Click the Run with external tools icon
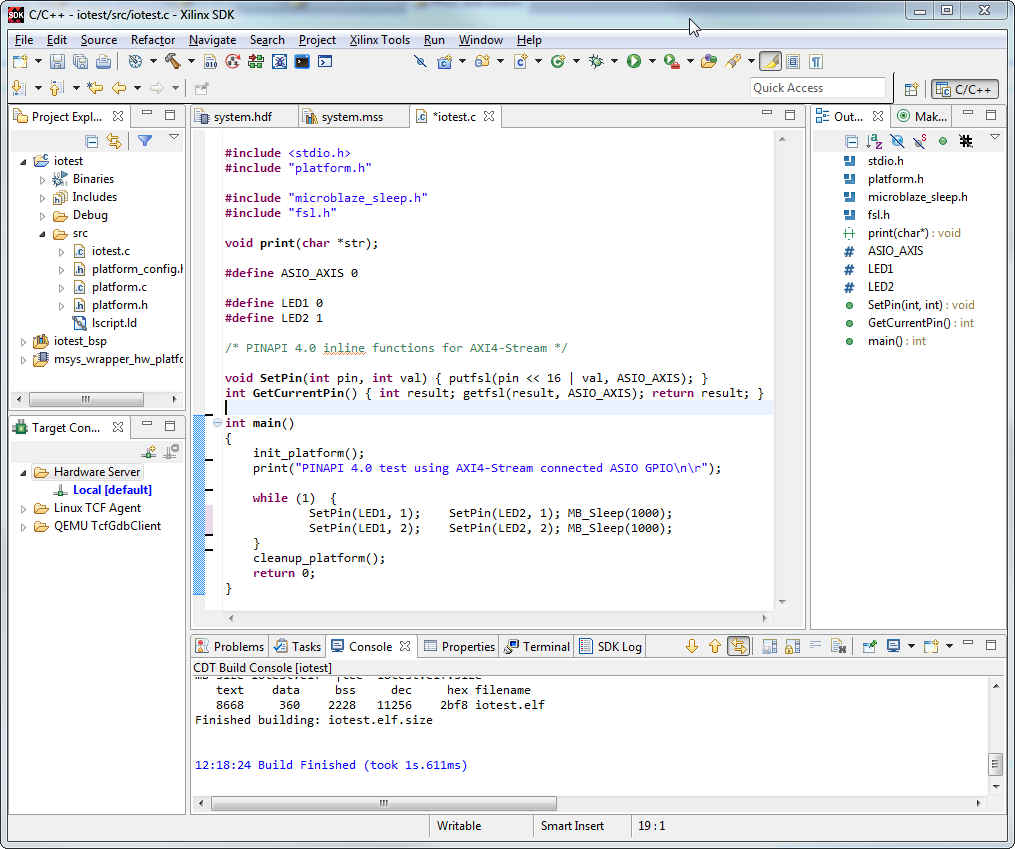 tap(671, 61)
